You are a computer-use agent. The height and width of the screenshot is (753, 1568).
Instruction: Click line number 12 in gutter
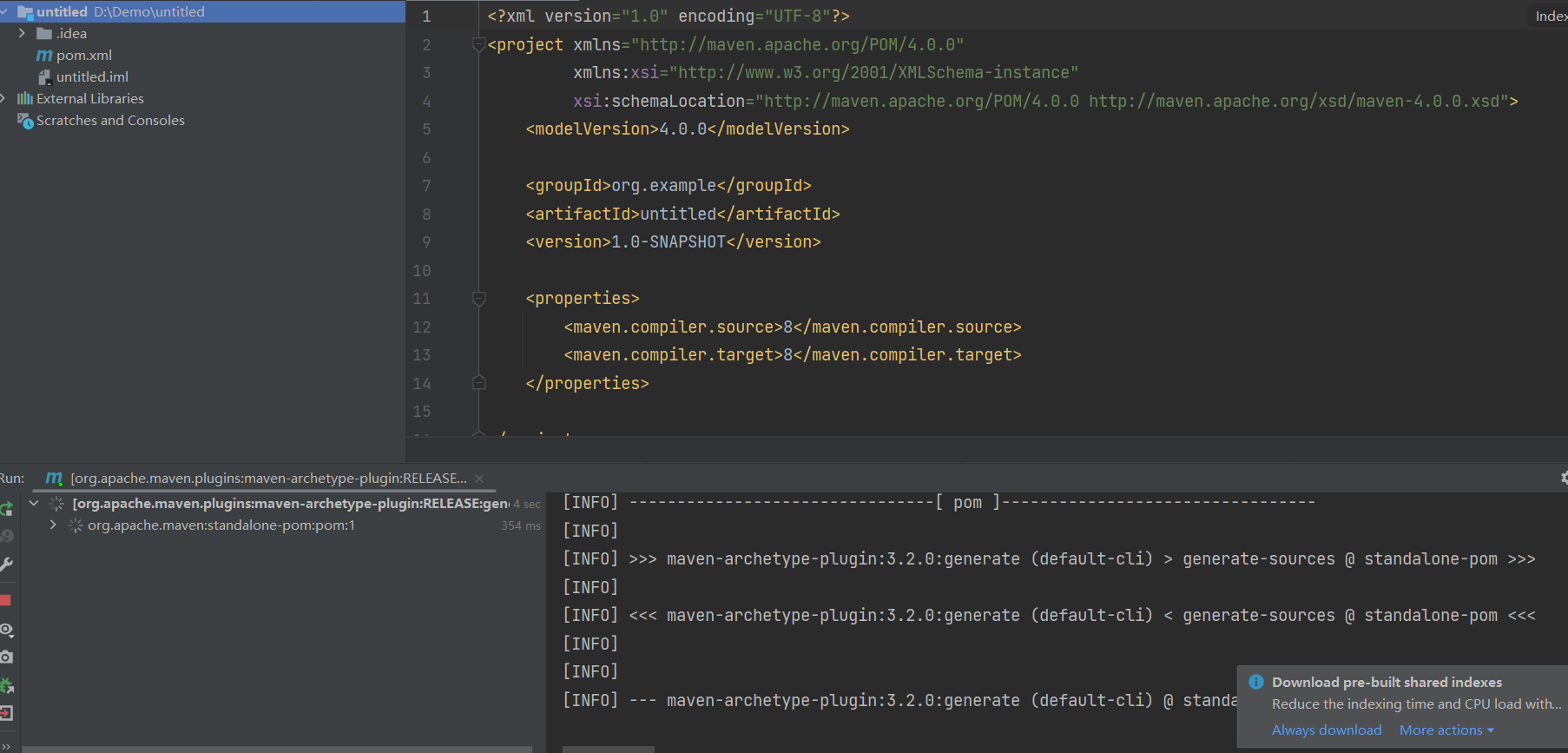(422, 327)
